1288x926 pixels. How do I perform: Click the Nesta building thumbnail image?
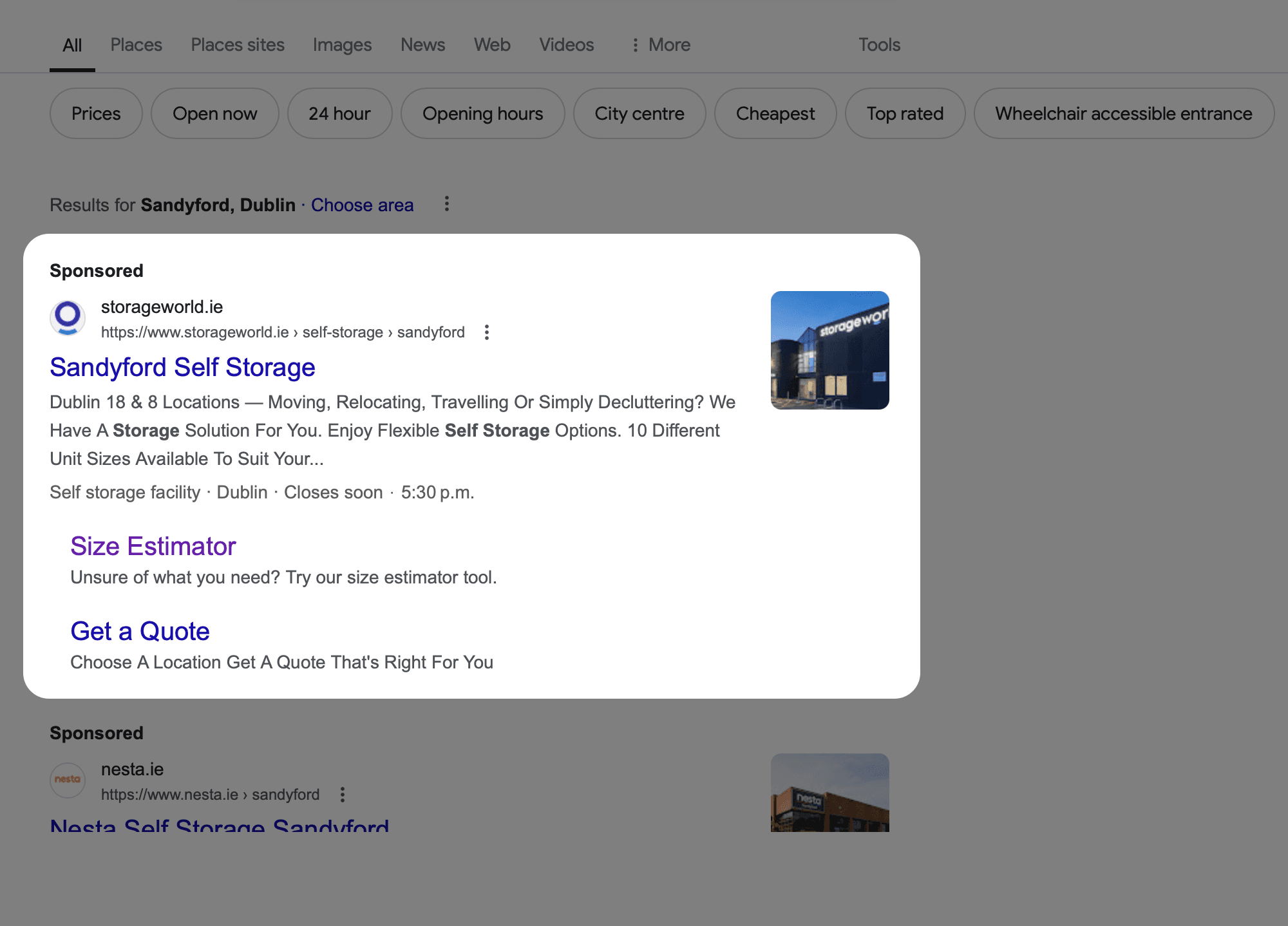tap(829, 793)
